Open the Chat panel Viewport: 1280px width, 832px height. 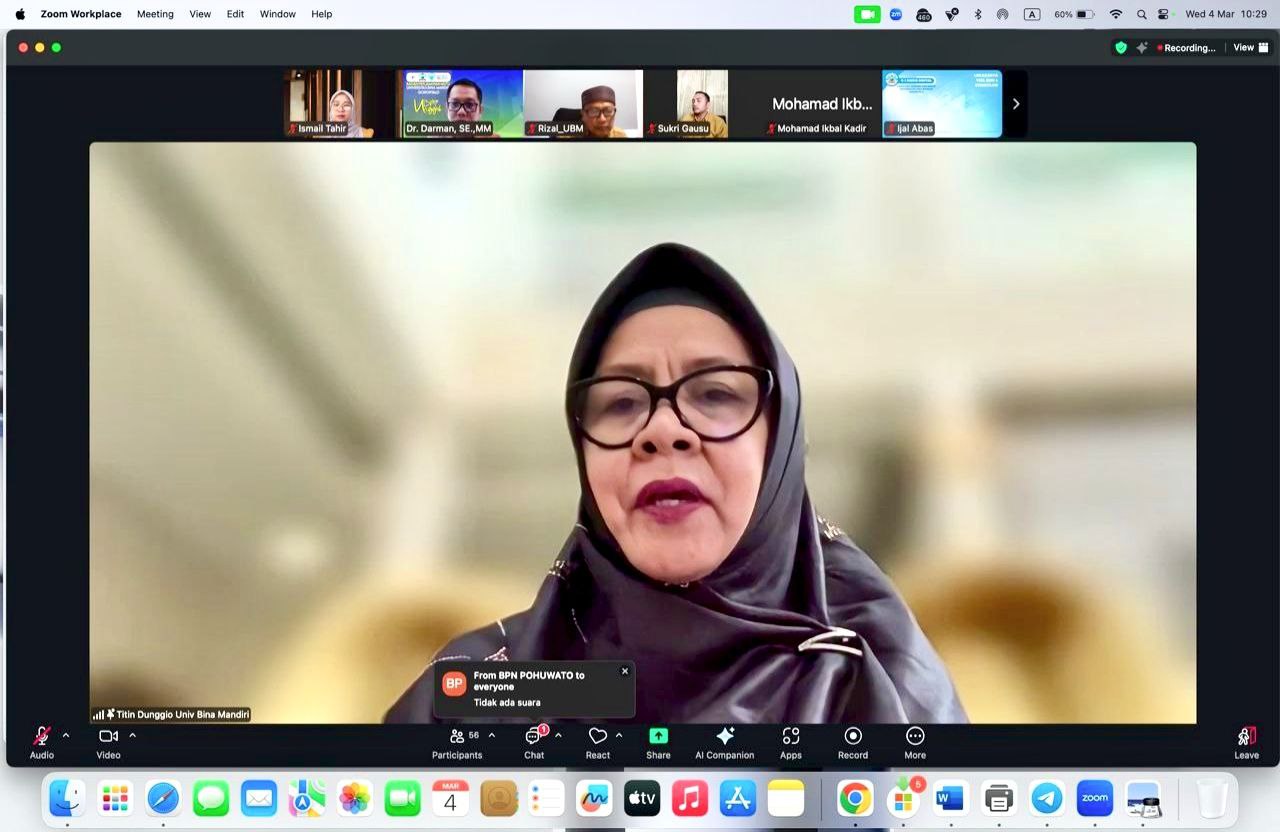point(534,742)
